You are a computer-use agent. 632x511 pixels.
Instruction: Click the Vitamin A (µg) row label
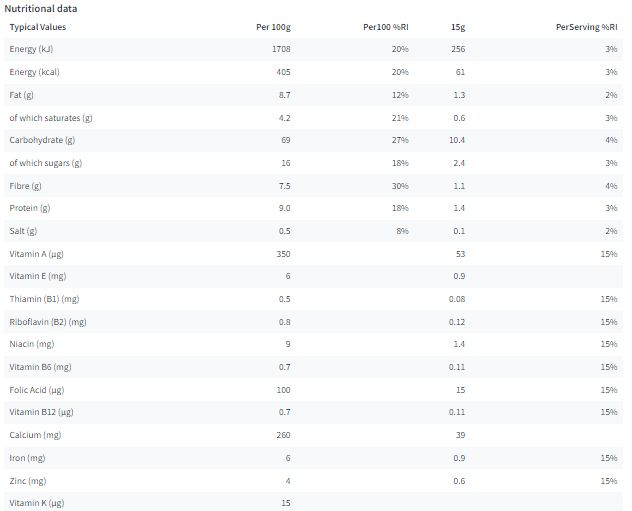[36, 254]
